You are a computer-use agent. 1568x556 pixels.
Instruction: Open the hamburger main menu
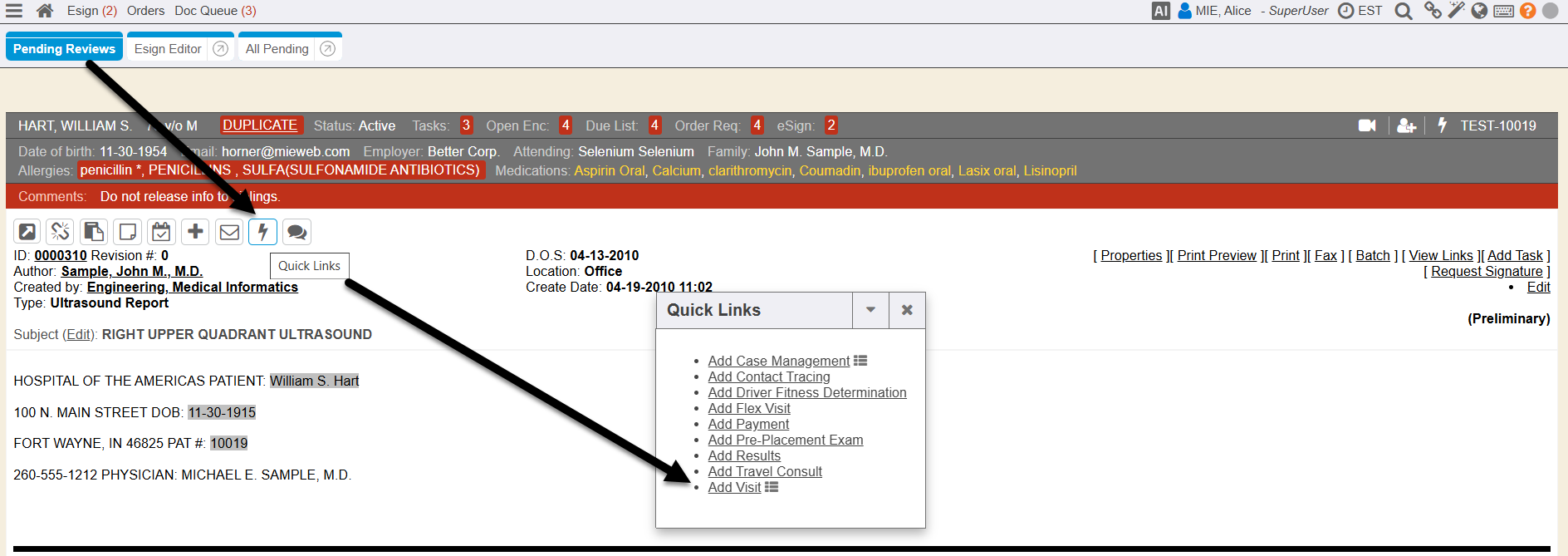click(x=14, y=11)
